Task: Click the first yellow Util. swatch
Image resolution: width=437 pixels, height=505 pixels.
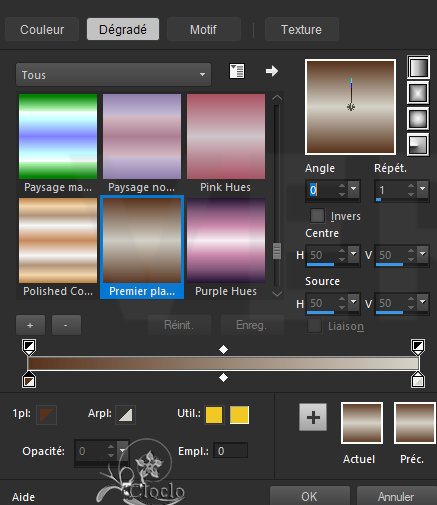Action: pyautogui.click(x=214, y=415)
